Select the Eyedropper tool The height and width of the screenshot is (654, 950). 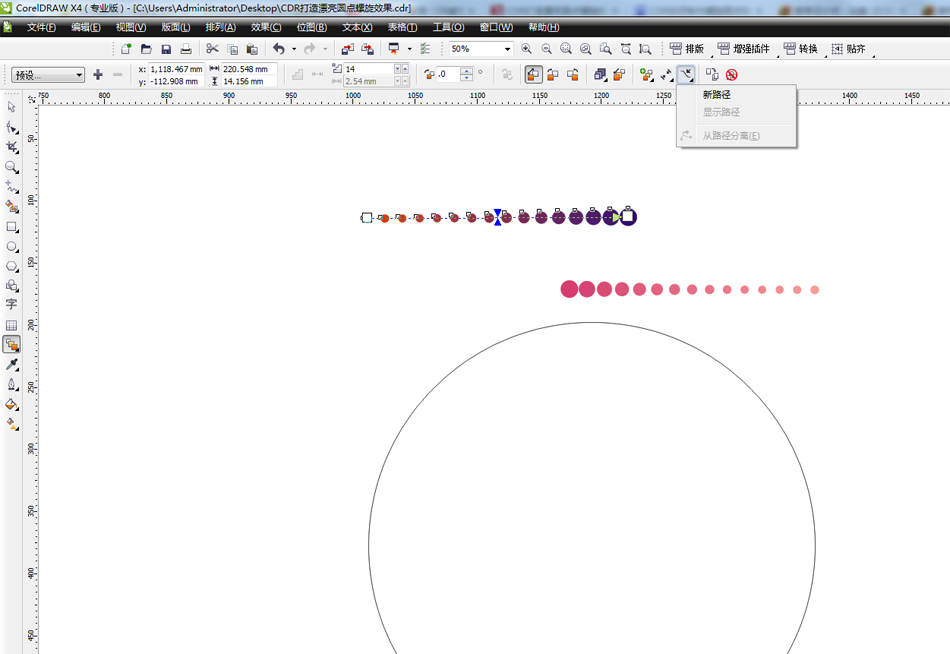(13, 365)
